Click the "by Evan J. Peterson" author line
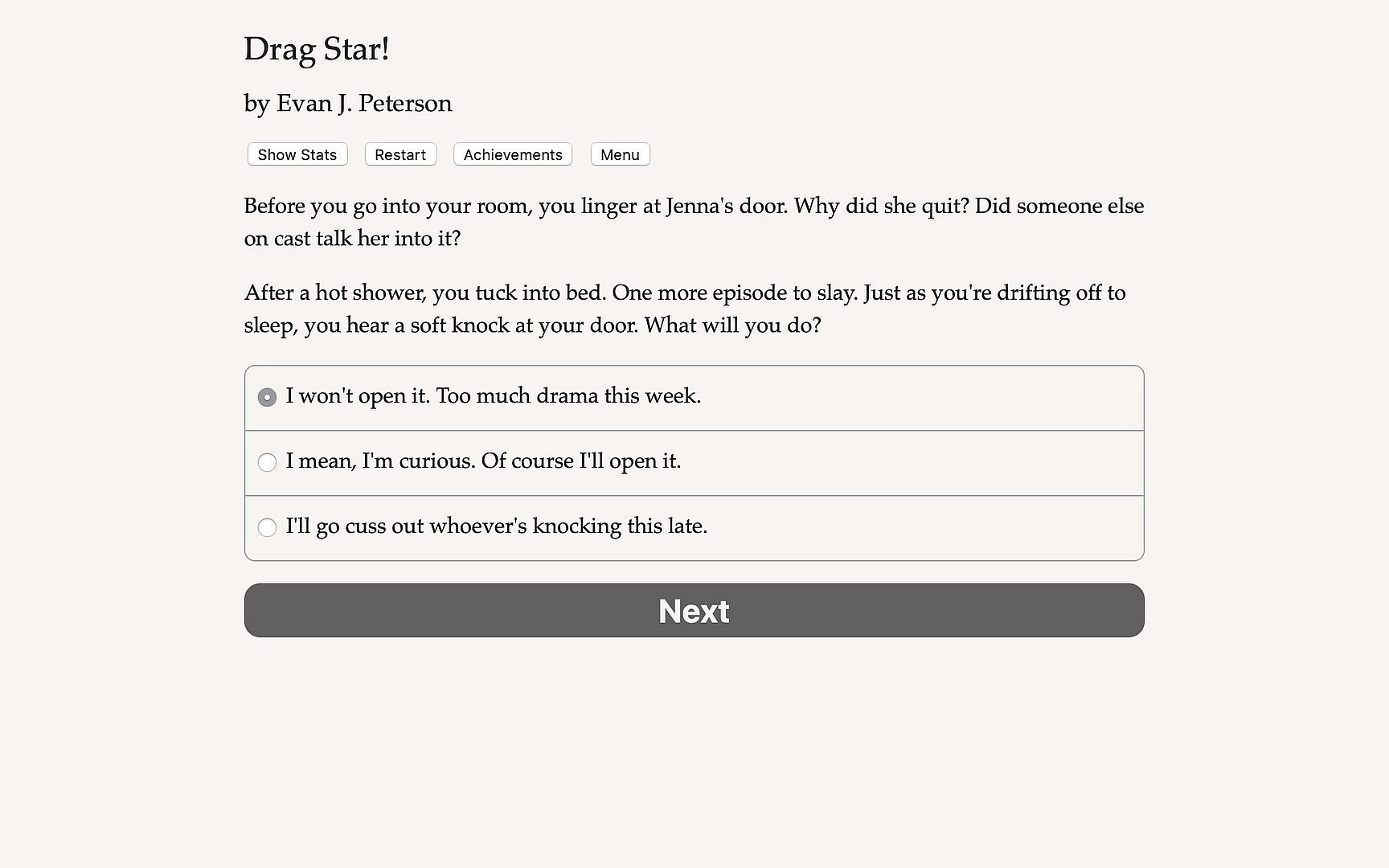Viewport: 1389px width, 868px height. coord(347,104)
